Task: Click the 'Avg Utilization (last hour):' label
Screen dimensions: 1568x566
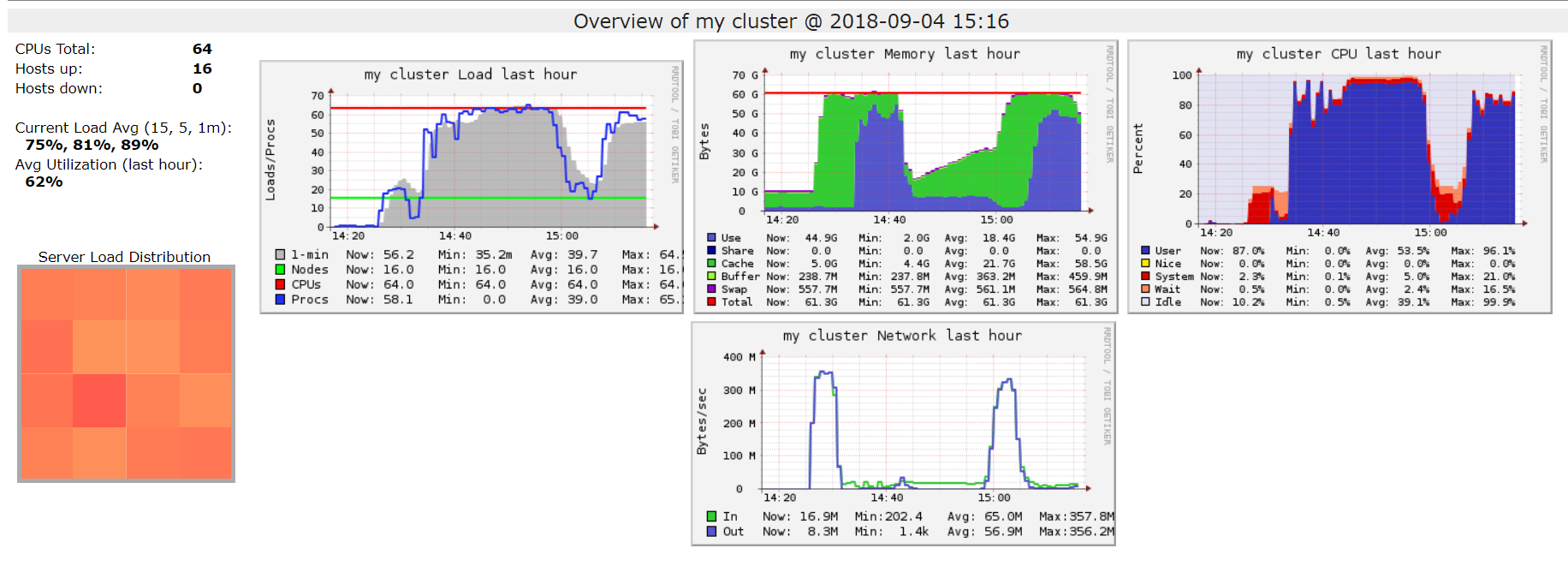Action: 109,165
